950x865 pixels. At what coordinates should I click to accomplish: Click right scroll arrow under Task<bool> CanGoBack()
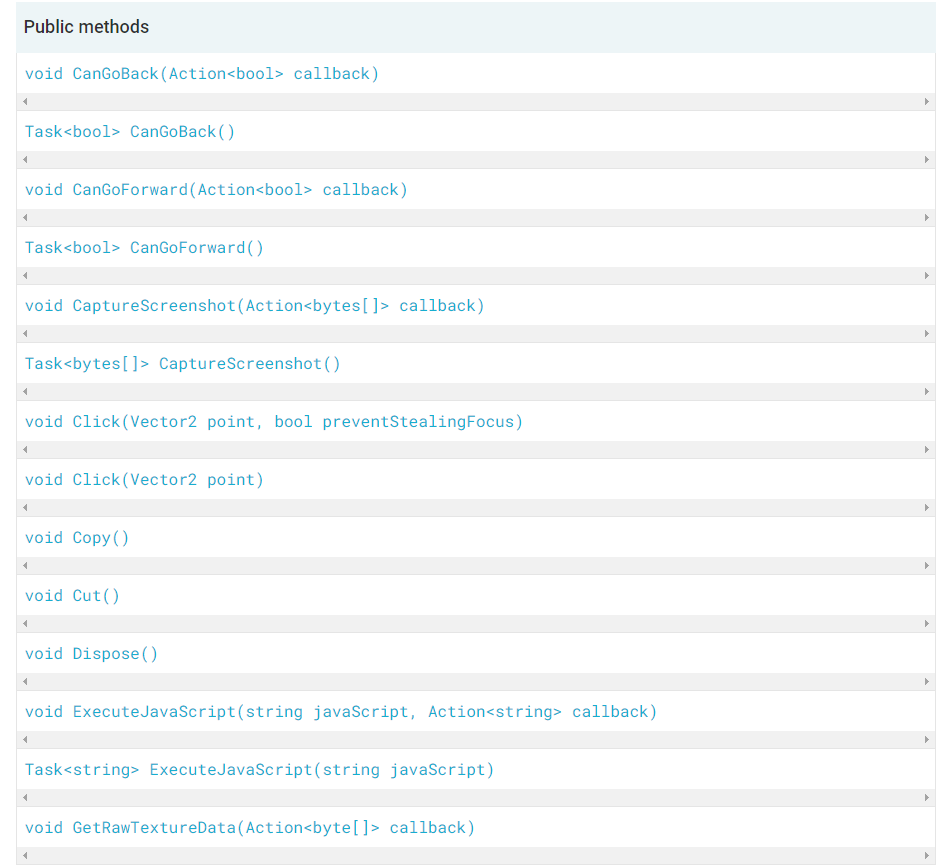click(926, 160)
